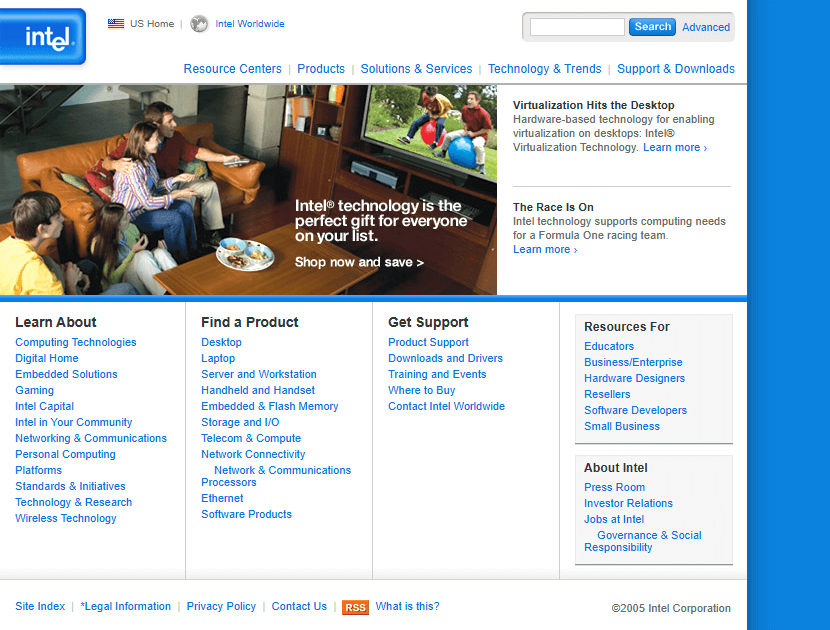Click the US flag icon
This screenshot has width=830, height=630.
[x=116, y=24]
